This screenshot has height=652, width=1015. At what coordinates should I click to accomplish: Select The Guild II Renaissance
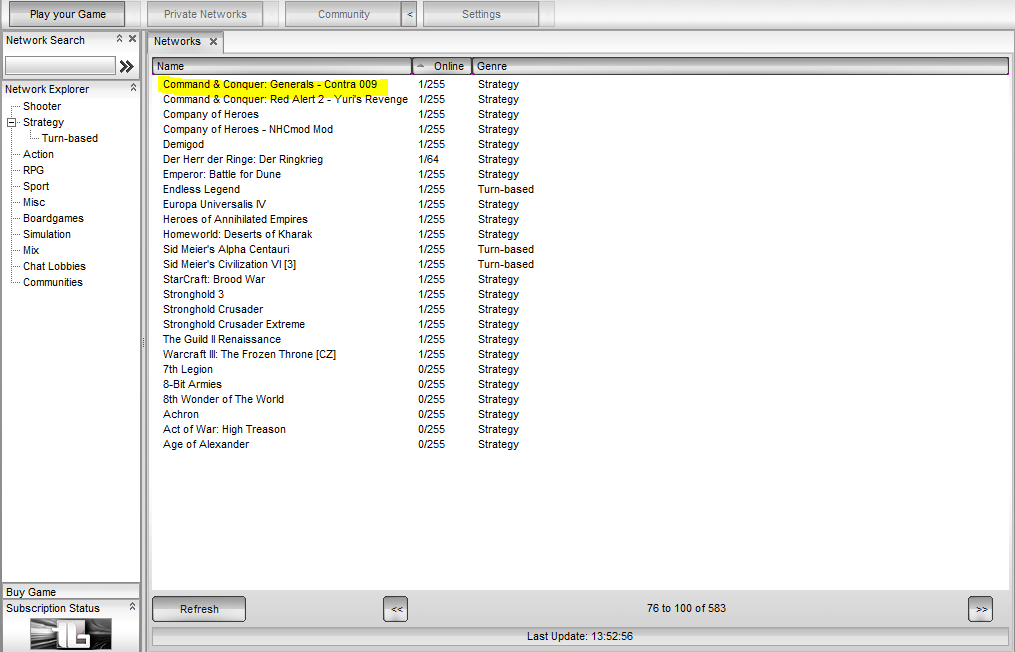[x=222, y=339]
